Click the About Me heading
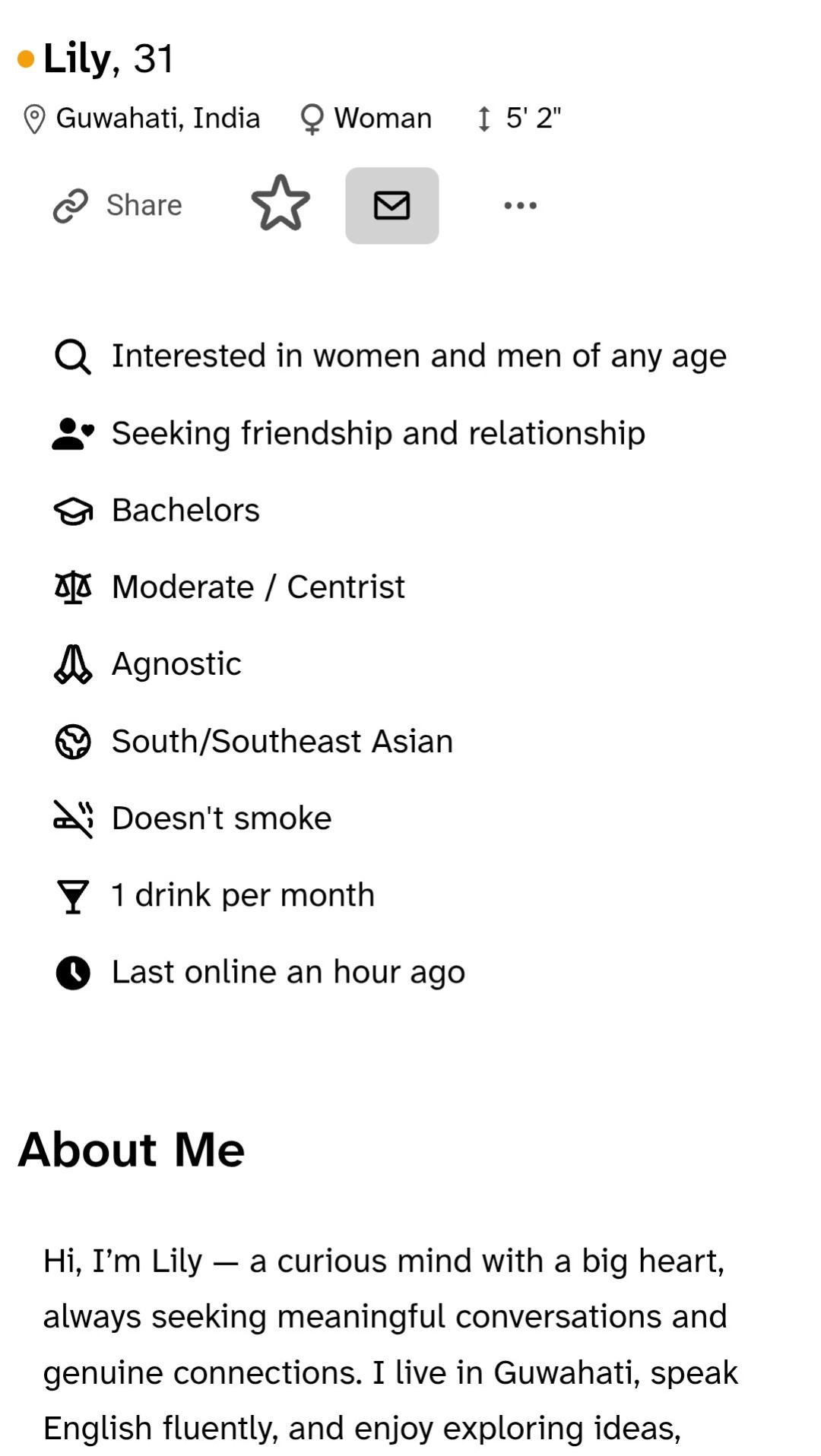Viewport: 821px width, 1456px height. (x=132, y=1149)
